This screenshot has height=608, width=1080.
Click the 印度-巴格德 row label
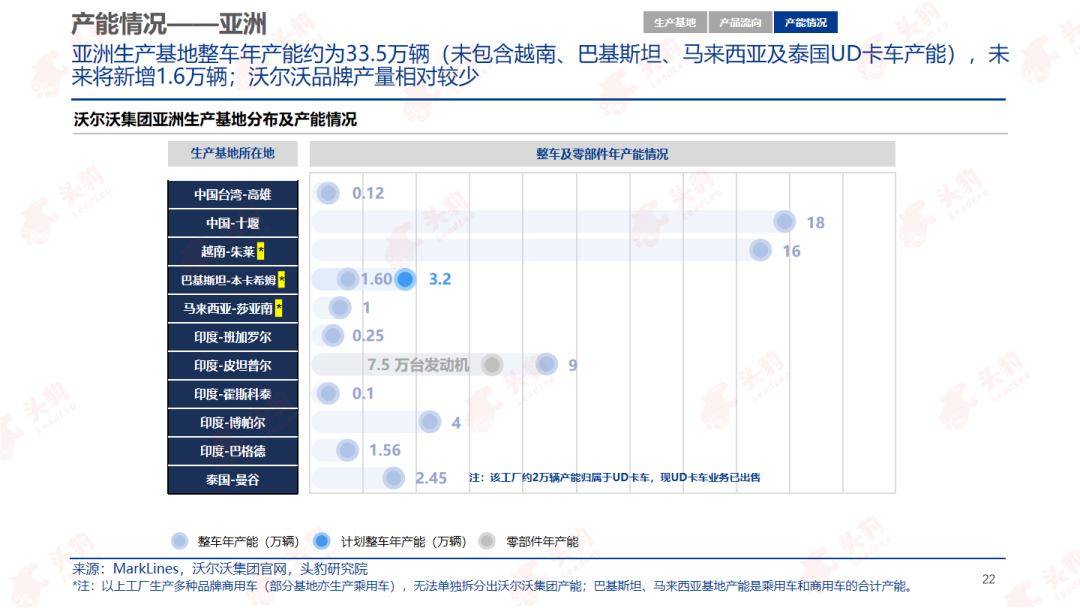pos(233,452)
